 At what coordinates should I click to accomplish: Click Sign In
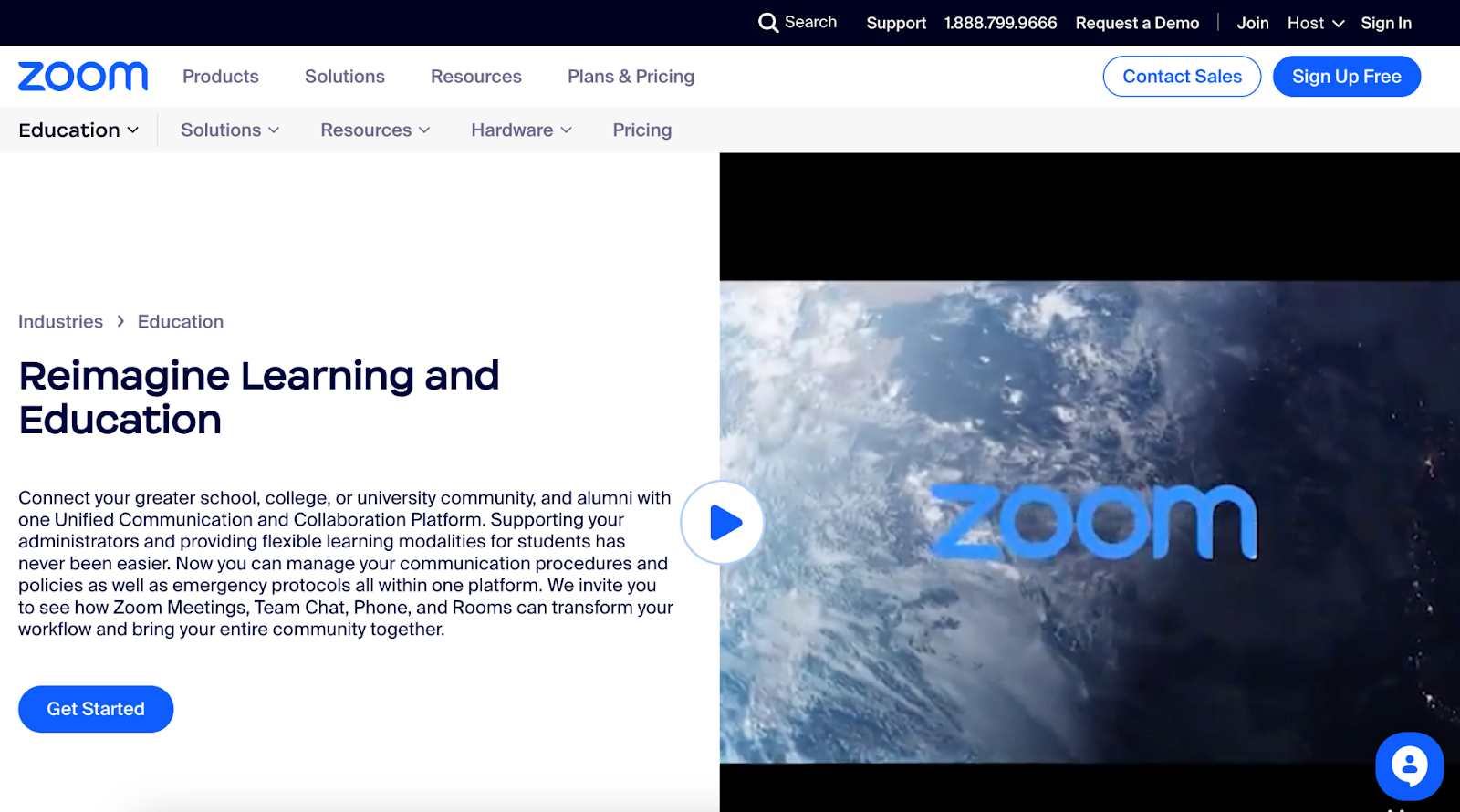[x=1386, y=23]
